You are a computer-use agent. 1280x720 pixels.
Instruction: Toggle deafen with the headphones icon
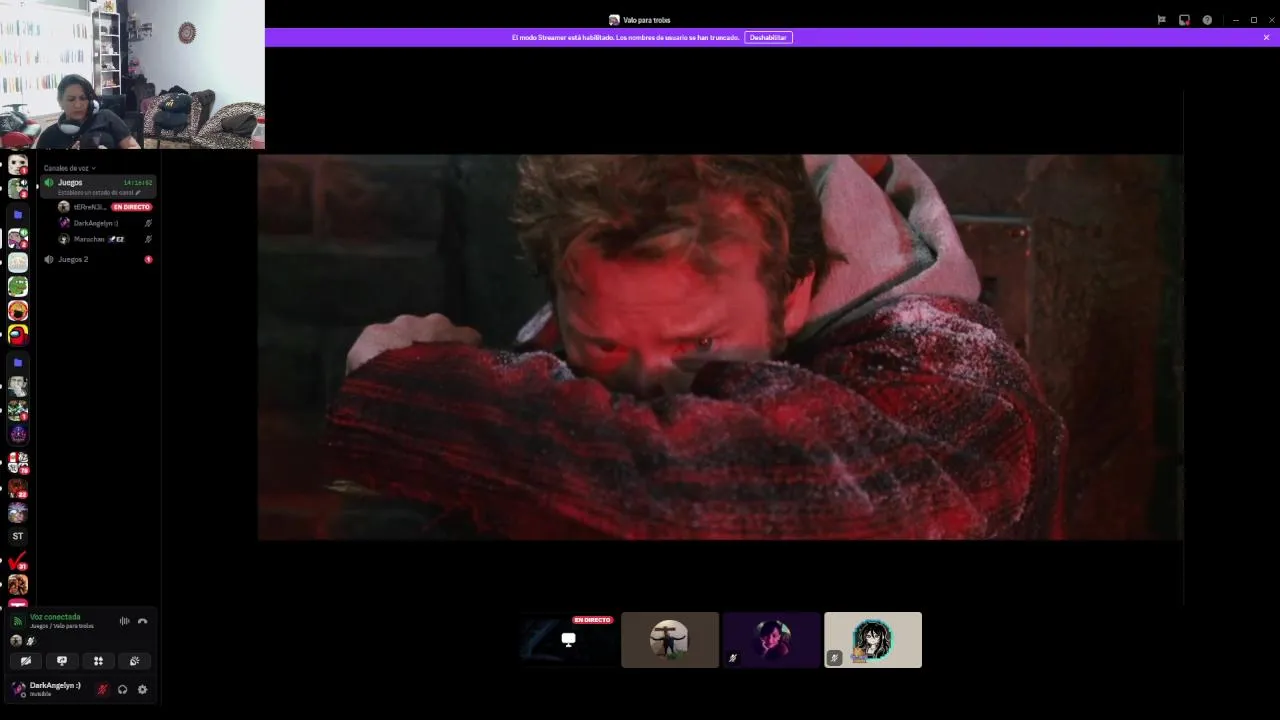click(x=122, y=689)
